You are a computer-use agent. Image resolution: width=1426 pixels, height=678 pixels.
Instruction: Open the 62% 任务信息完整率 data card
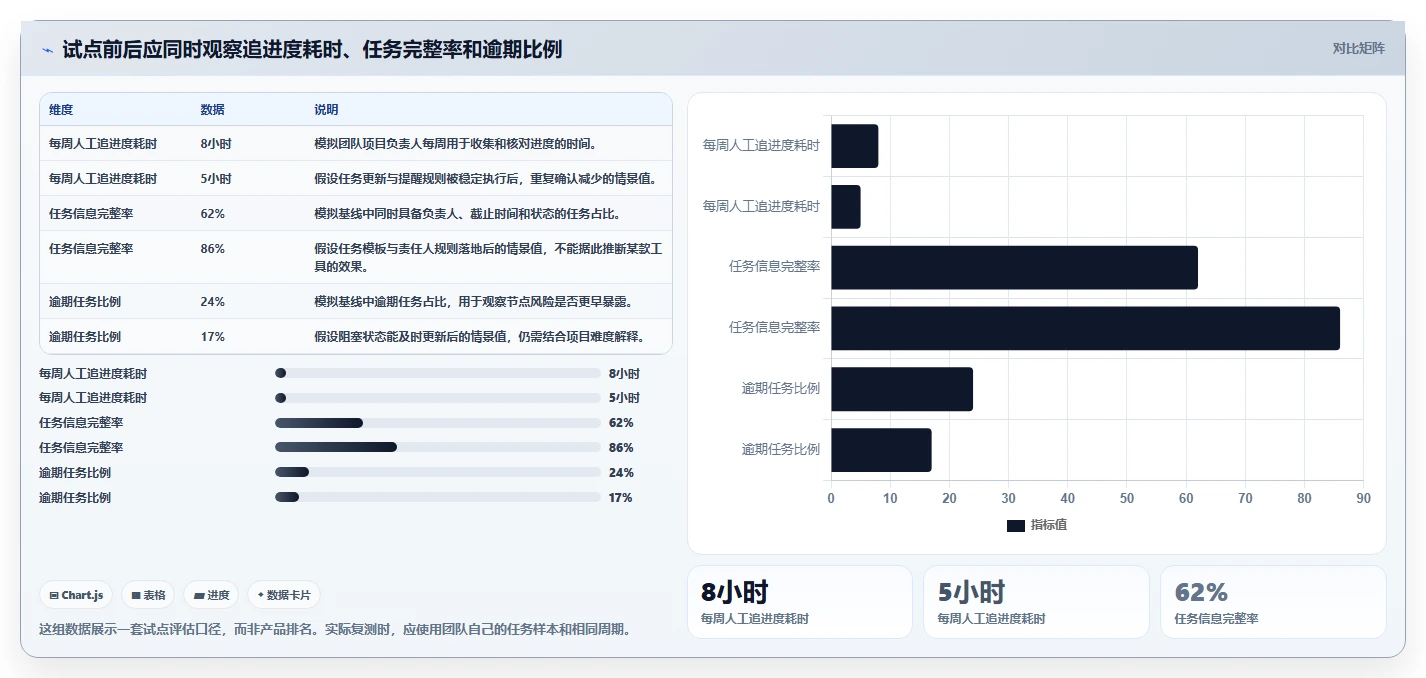[1273, 602]
